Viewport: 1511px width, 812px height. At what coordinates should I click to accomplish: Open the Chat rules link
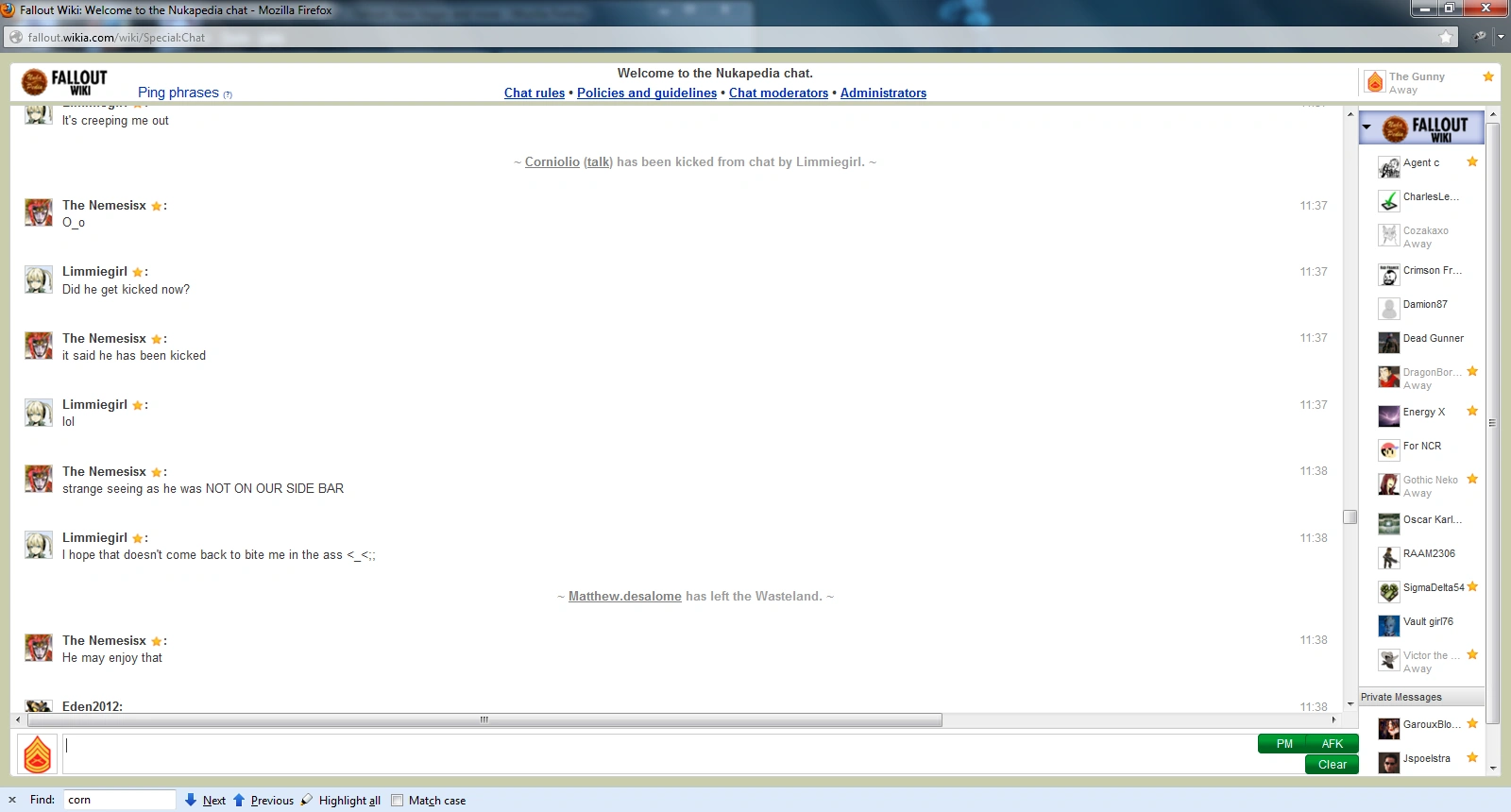click(x=535, y=93)
